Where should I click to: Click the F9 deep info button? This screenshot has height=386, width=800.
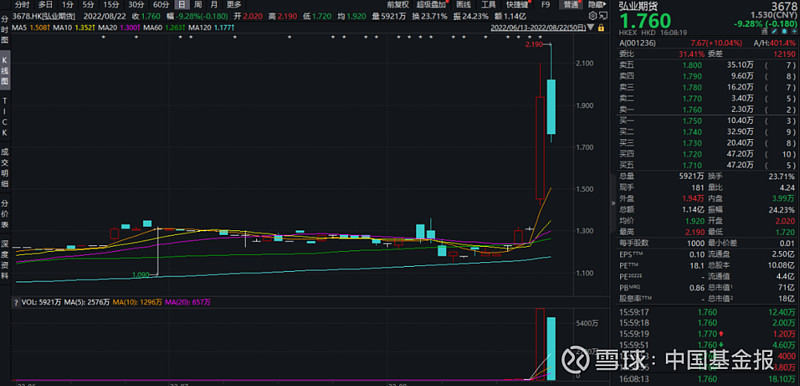coord(545,5)
